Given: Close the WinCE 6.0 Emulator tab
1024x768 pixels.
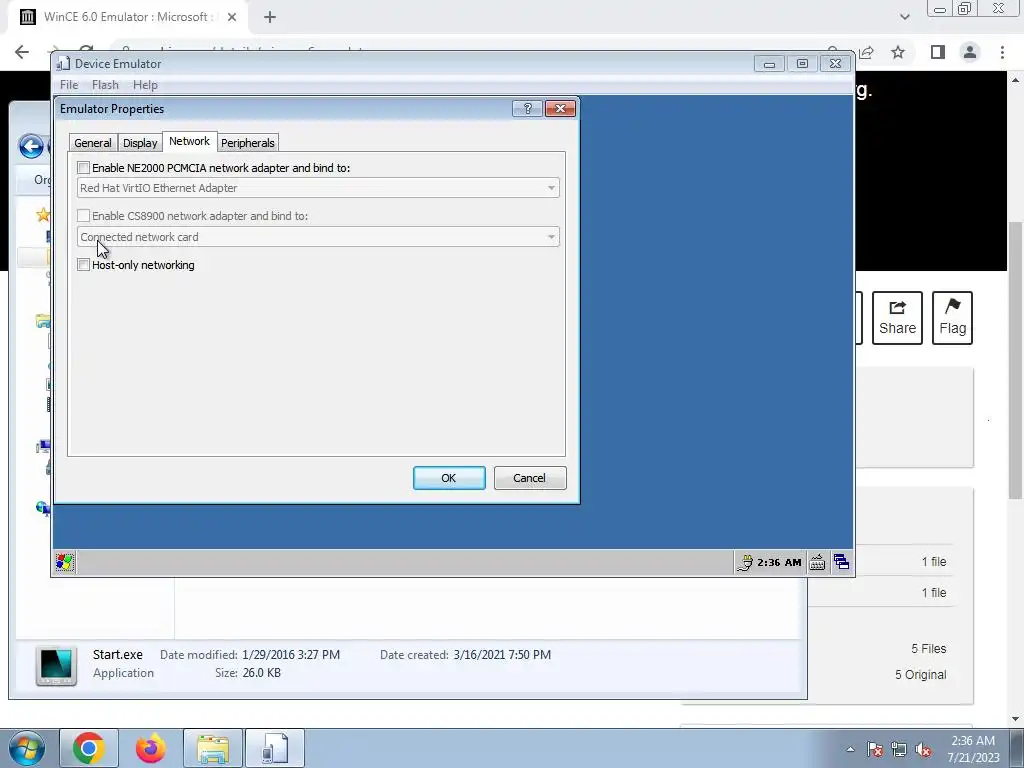Looking at the screenshot, I should (232, 18).
